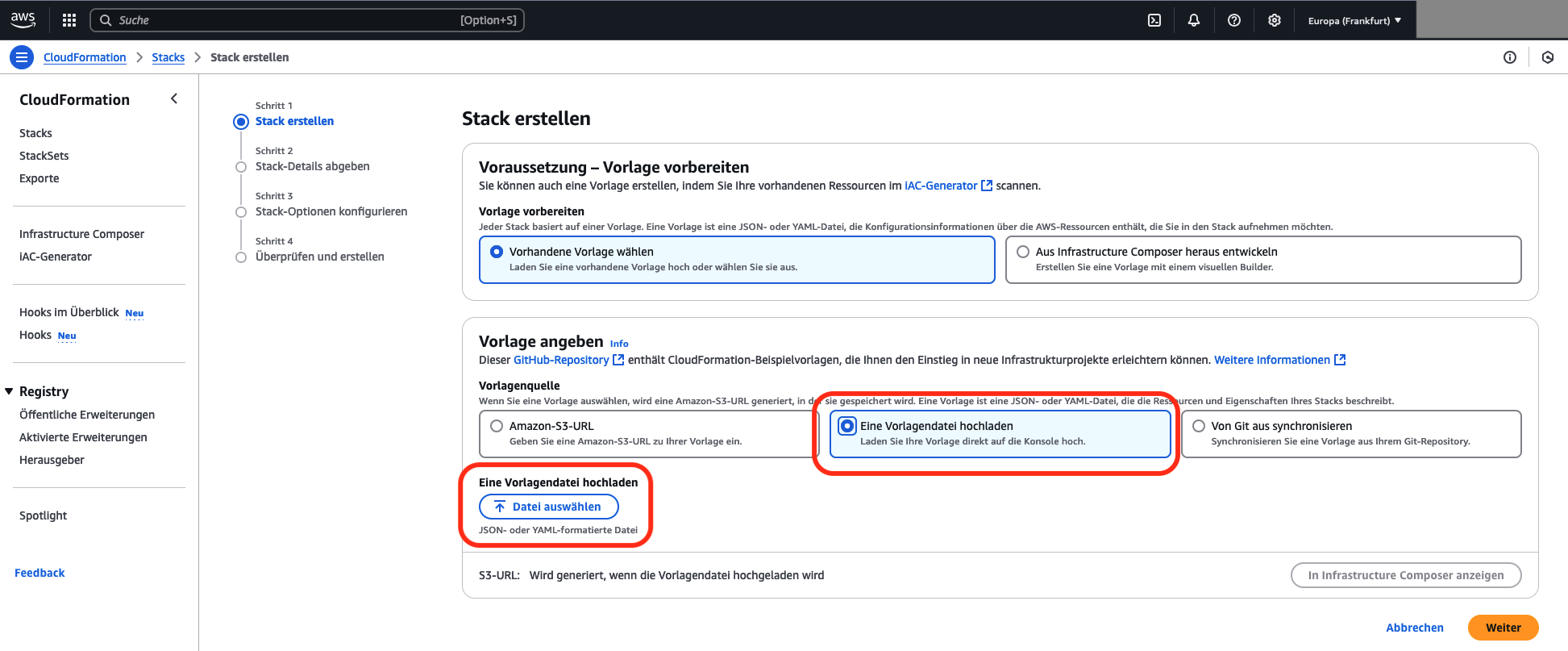This screenshot has width=1568, height=651.
Task: Click the external link icon next to GitHub-Repository
Action: (618, 360)
